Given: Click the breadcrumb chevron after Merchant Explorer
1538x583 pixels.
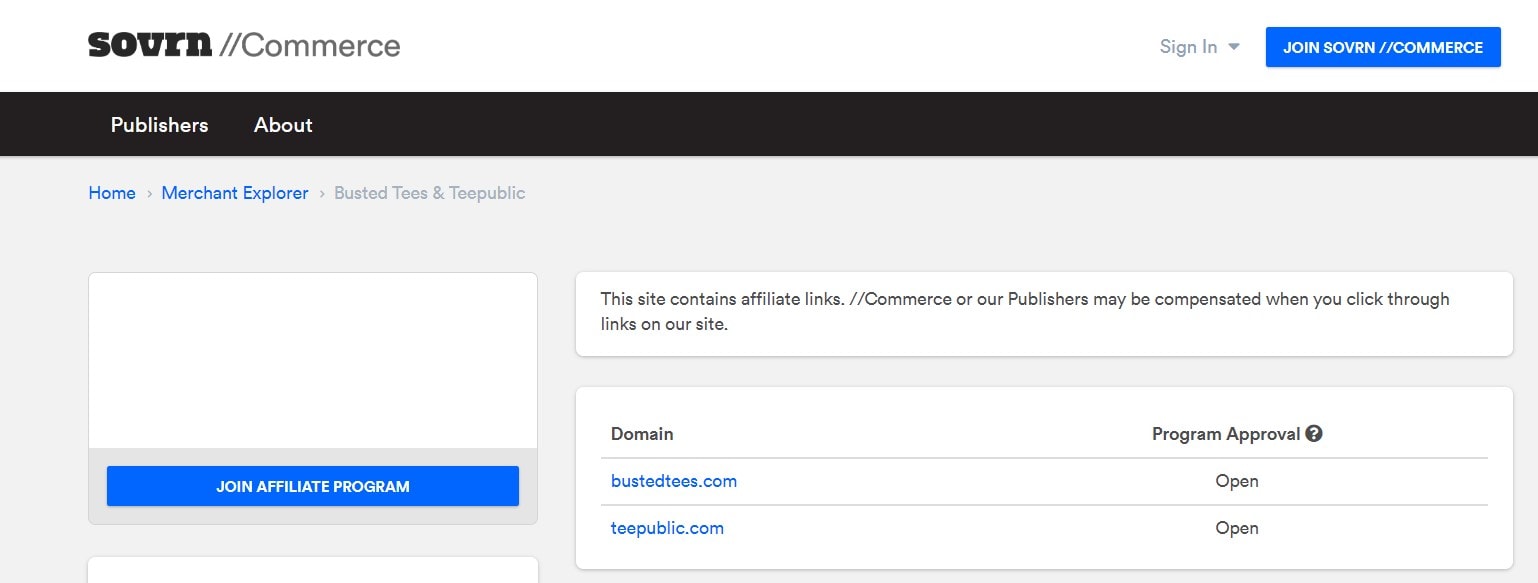Looking at the screenshot, I should 322,194.
